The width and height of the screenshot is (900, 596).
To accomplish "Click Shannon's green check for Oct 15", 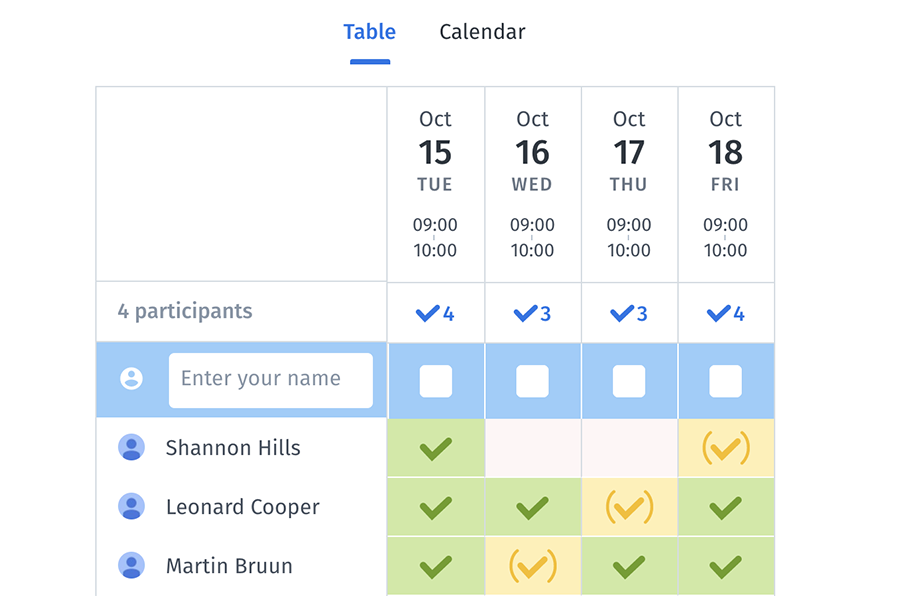I will pyautogui.click(x=435, y=448).
